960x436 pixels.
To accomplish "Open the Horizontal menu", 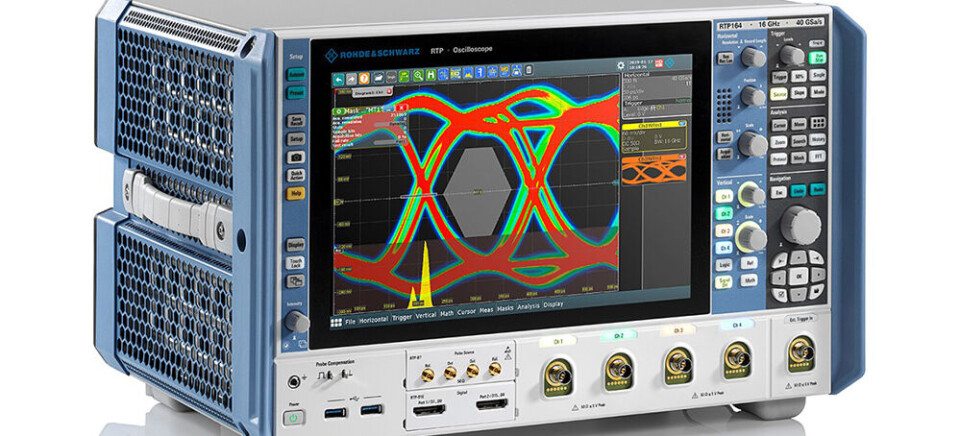I will click(x=373, y=319).
